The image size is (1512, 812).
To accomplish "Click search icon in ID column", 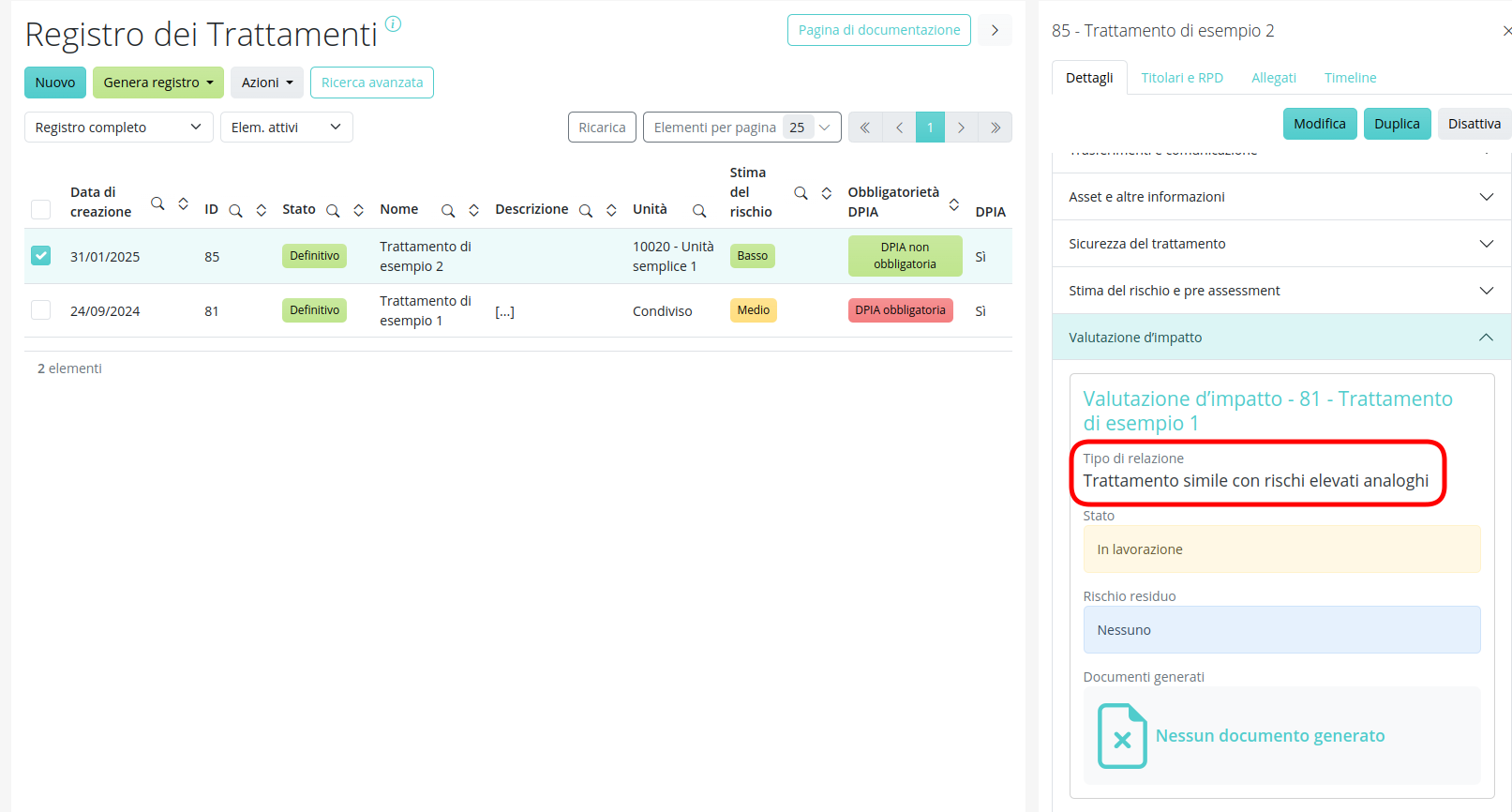I will pyautogui.click(x=236, y=210).
